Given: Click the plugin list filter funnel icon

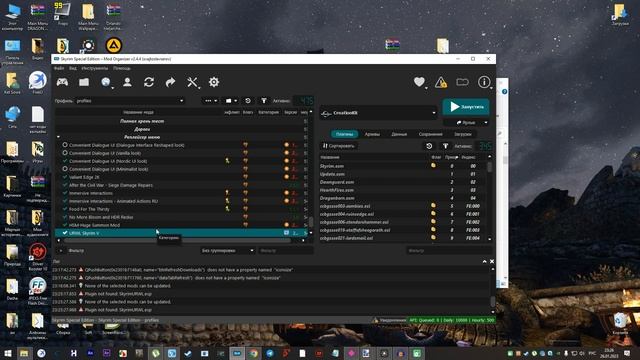Looking at the screenshot, I should (445, 146).
